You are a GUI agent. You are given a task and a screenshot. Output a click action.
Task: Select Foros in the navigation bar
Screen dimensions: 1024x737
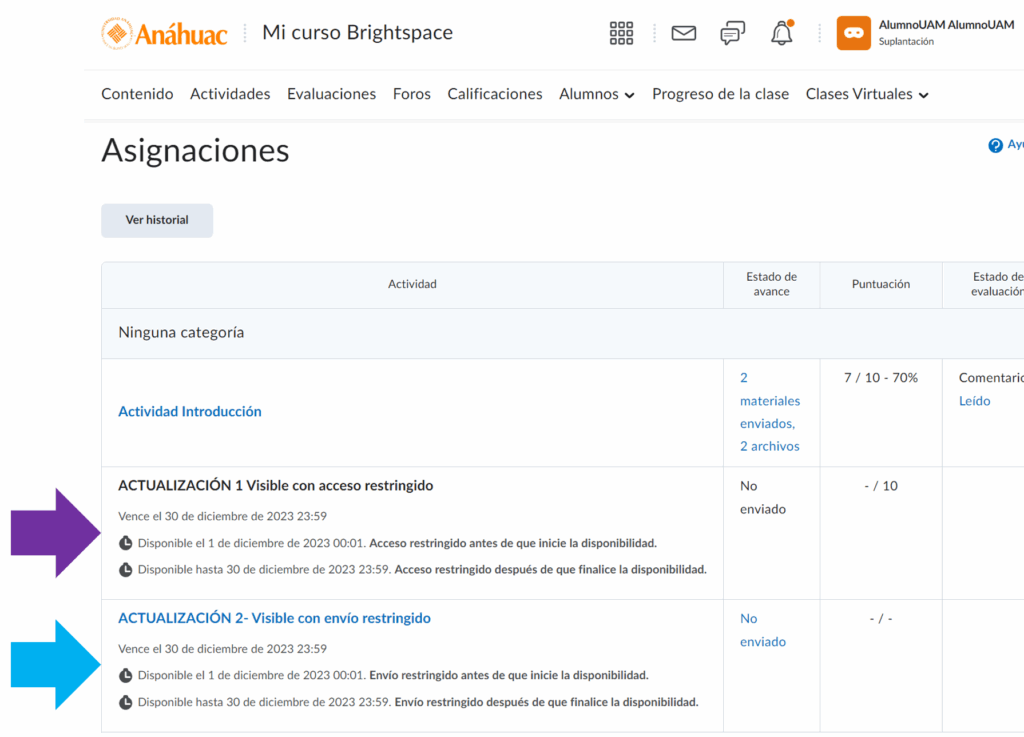pyautogui.click(x=412, y=94)
